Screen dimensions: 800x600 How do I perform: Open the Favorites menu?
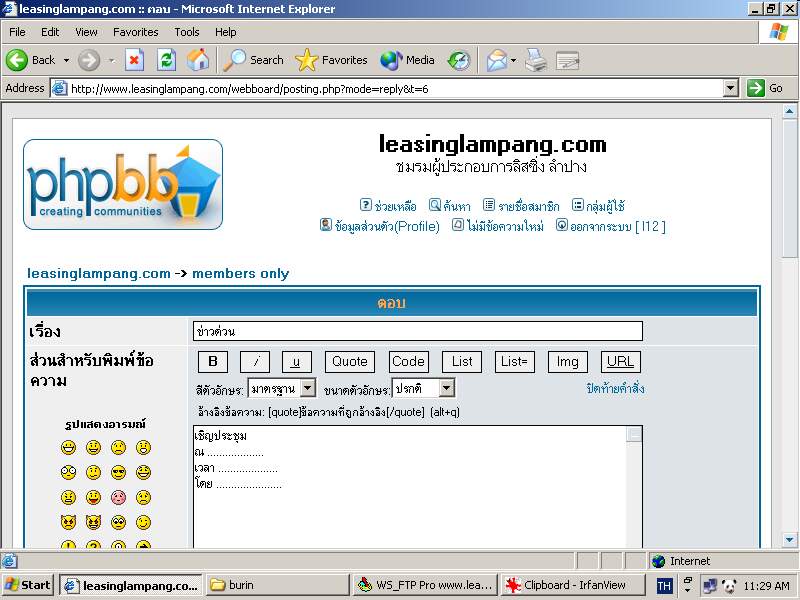pyautogui.click(x=135, y=32)
